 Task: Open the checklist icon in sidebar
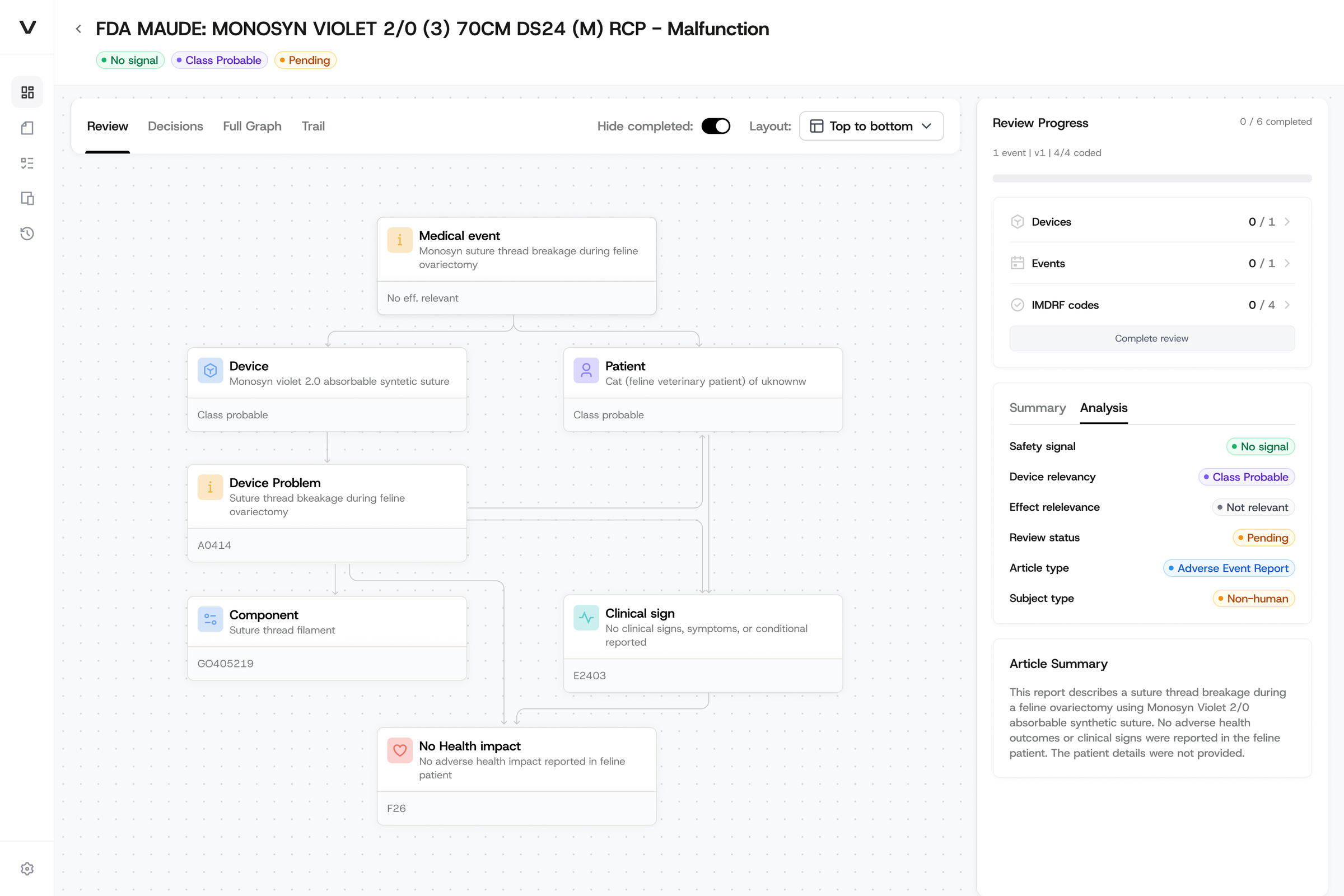pos(27,163)
